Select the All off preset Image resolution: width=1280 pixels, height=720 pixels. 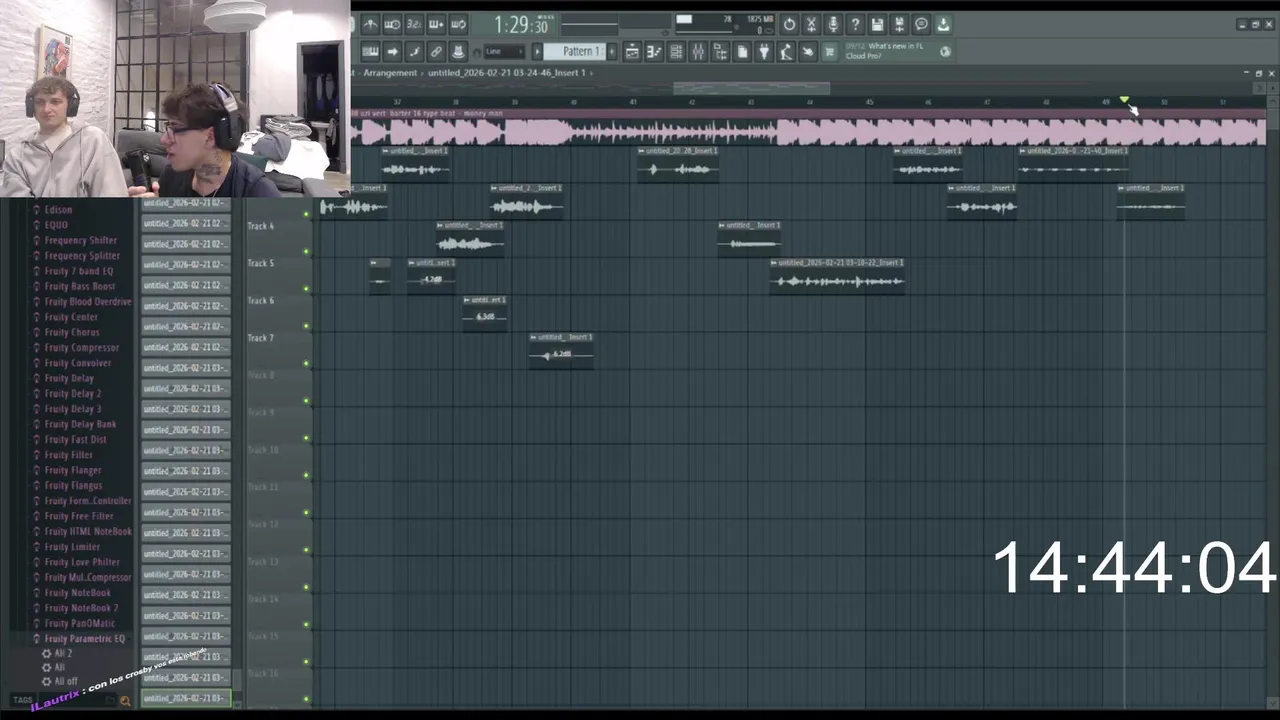(65, 681)
